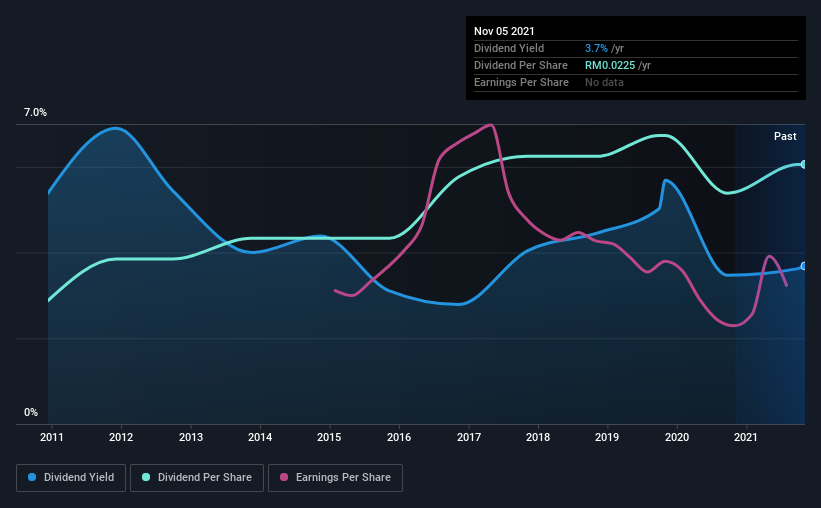Click the 2012 x-axis label
This screenshot has height=508, width=821.
tap(121, 437)
